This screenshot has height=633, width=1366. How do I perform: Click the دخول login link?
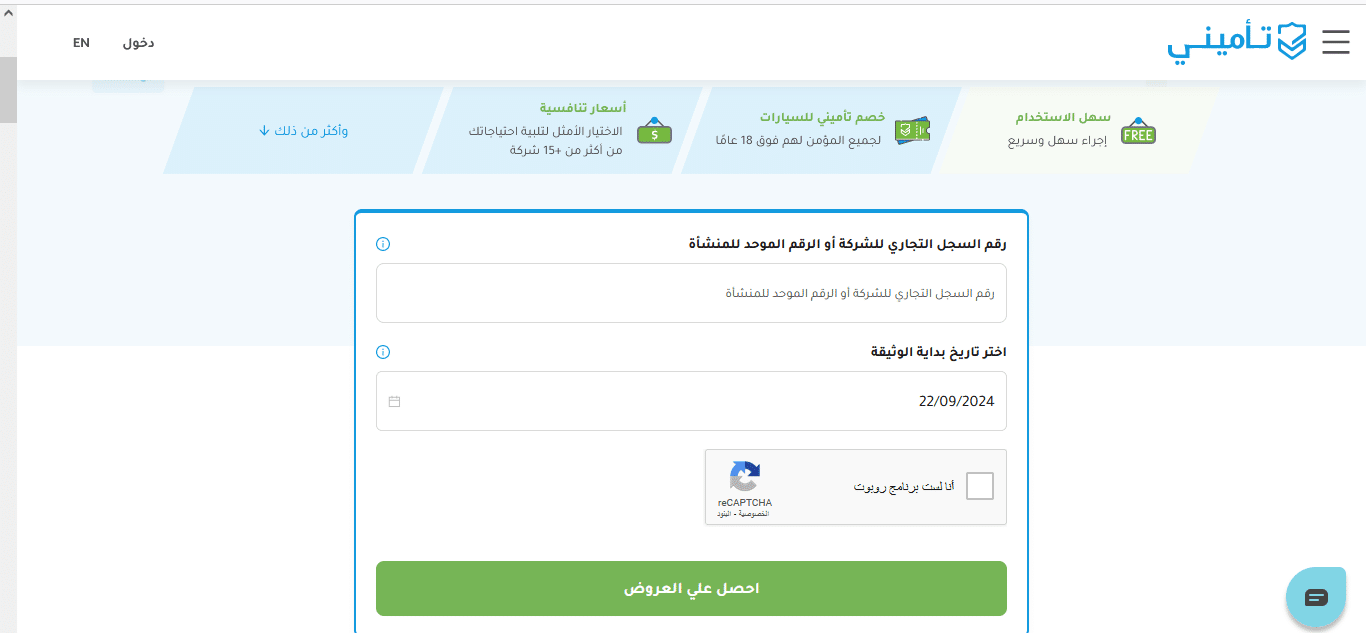tap(138, 43)
